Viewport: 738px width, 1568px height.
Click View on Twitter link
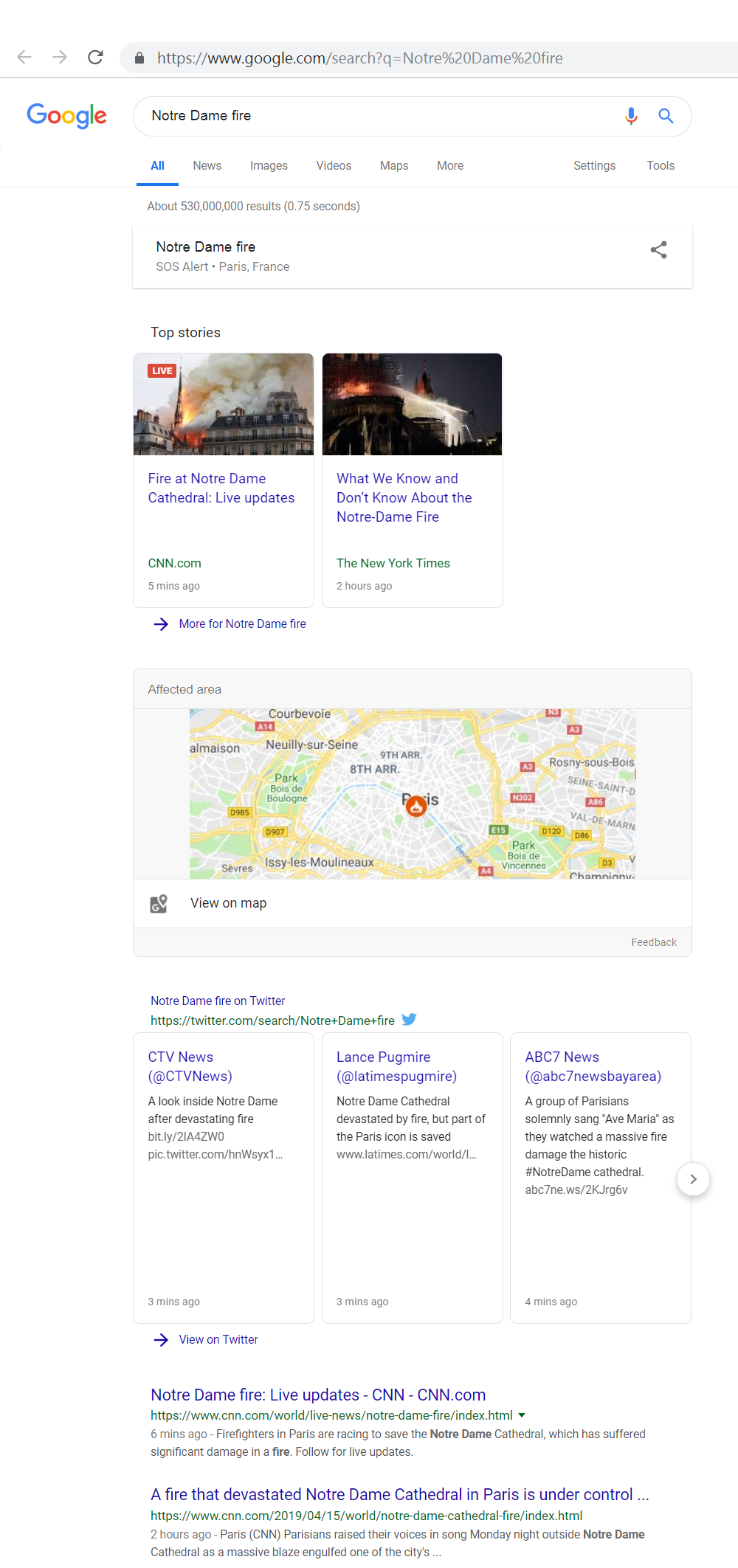click(x=218, y=1340)
